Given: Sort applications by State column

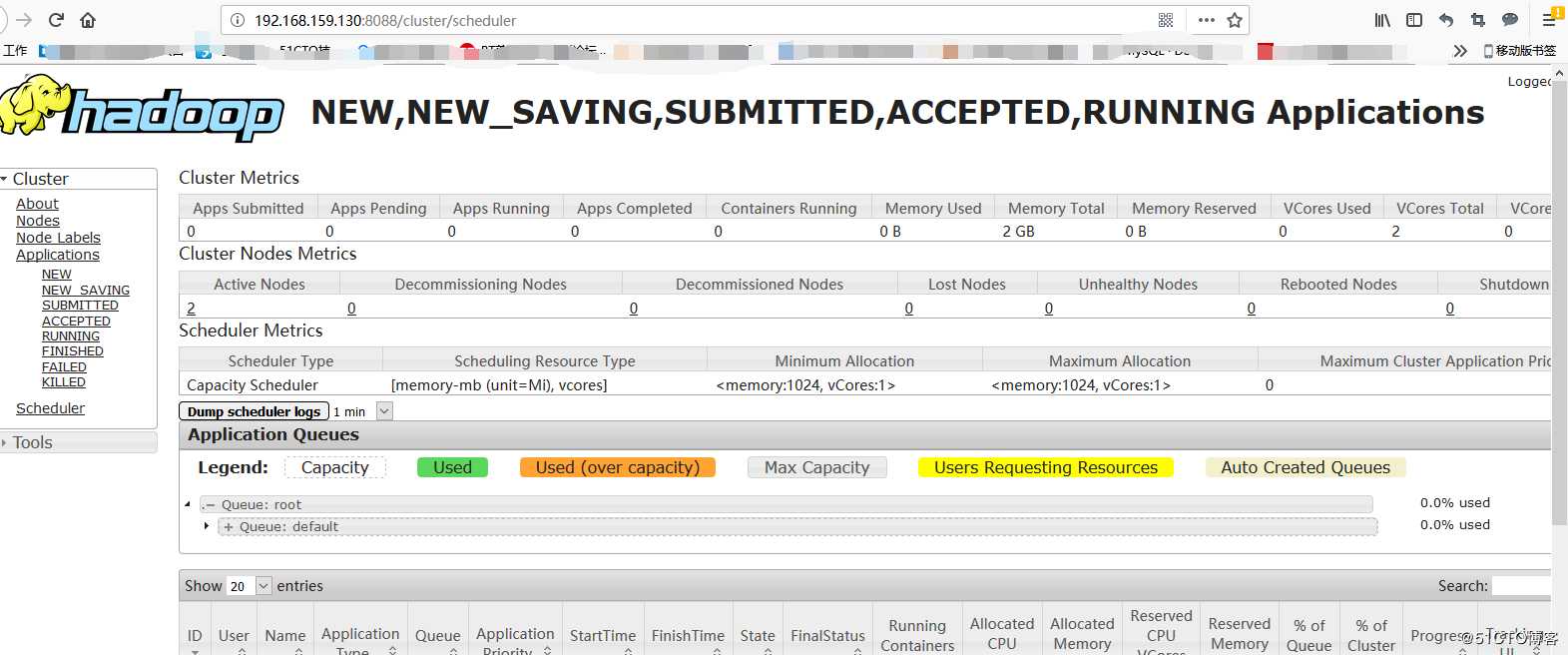Looking at the screenshot, I should (758, 636).
